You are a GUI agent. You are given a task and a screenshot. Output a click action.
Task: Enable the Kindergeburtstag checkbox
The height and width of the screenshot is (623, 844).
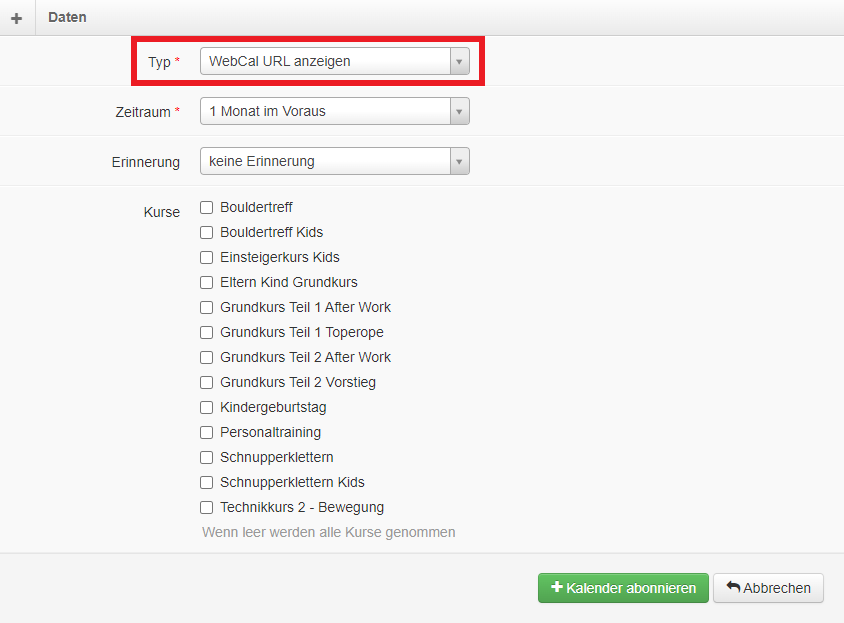pos(206,407)
